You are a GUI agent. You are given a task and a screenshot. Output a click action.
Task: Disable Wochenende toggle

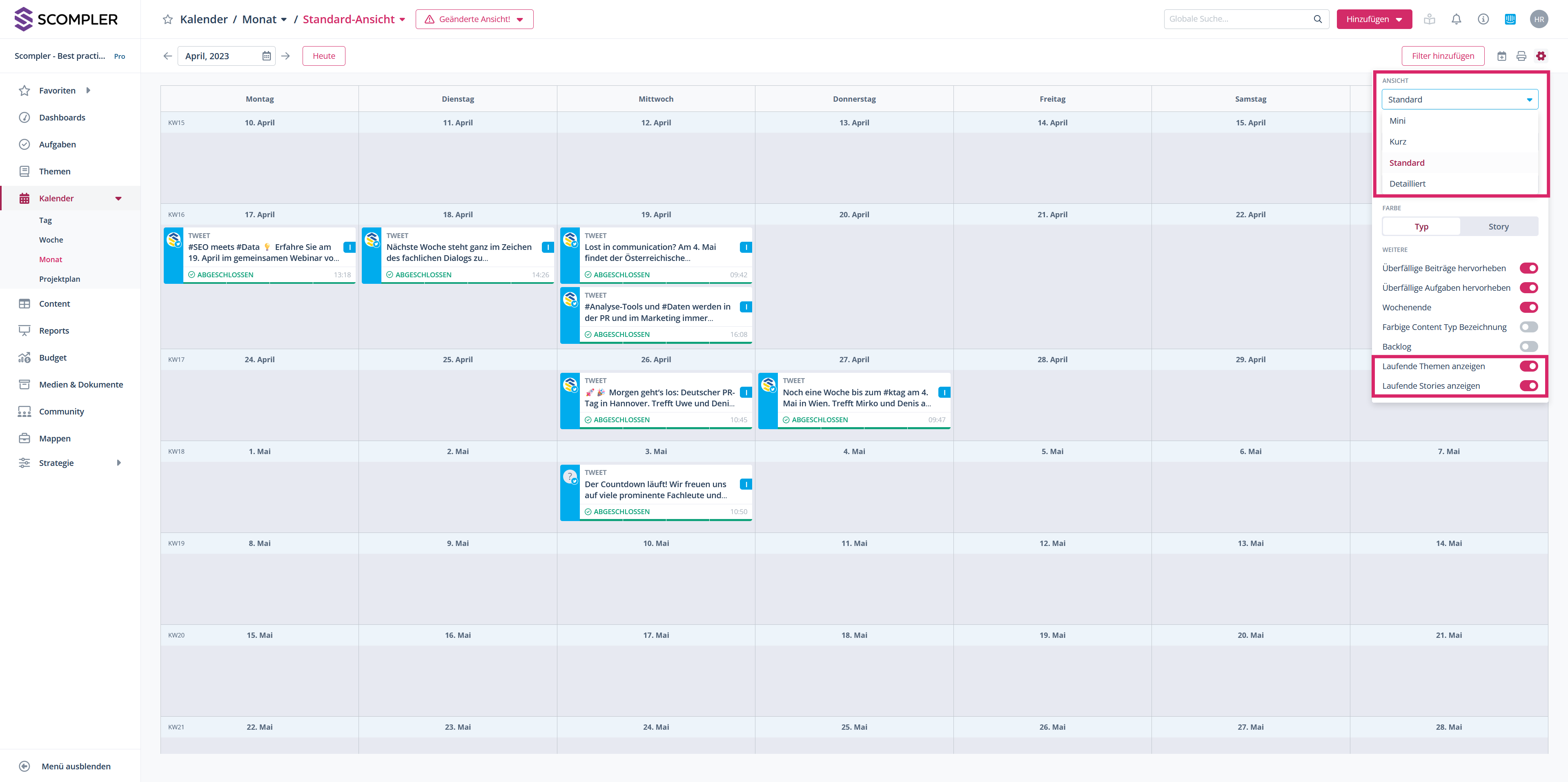(x=1528, y=307)
